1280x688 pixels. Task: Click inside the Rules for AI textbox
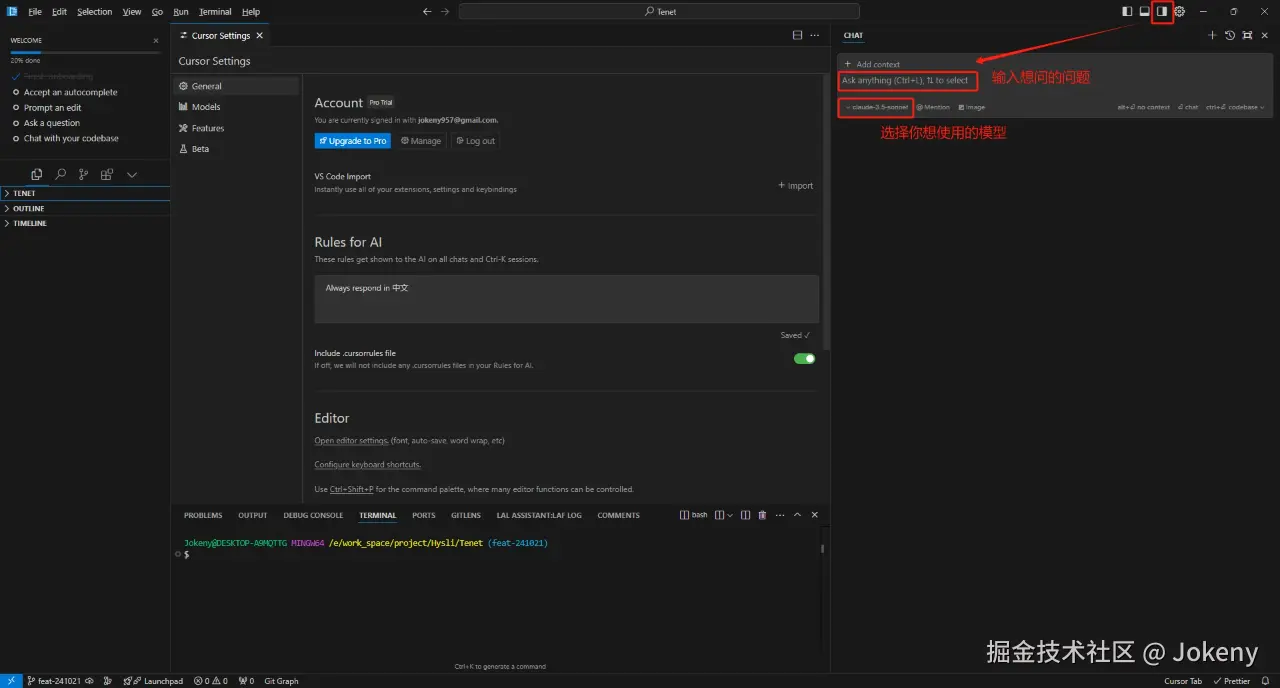pos(566,299)
